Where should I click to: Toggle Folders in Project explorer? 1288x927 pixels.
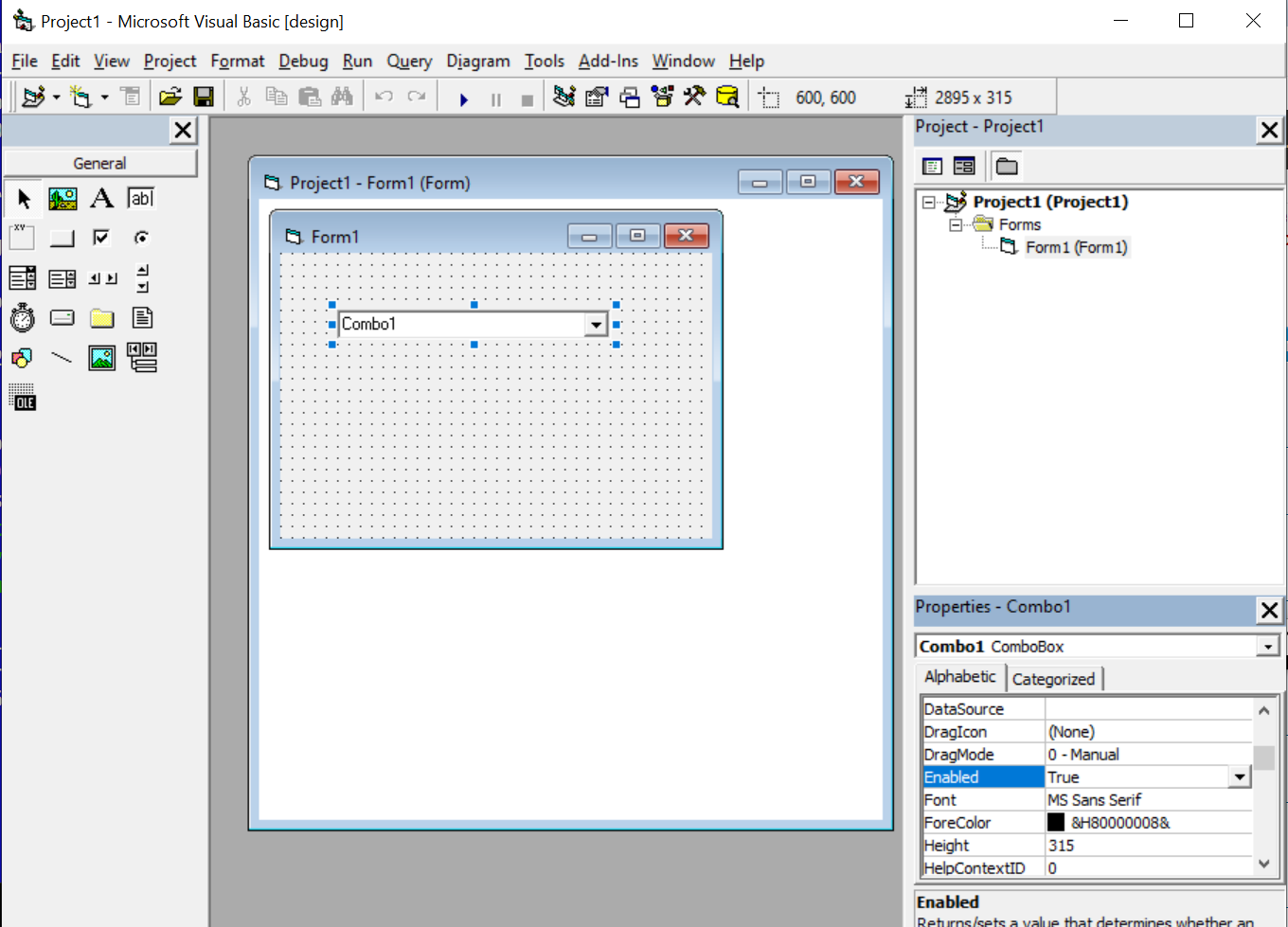1007,167
